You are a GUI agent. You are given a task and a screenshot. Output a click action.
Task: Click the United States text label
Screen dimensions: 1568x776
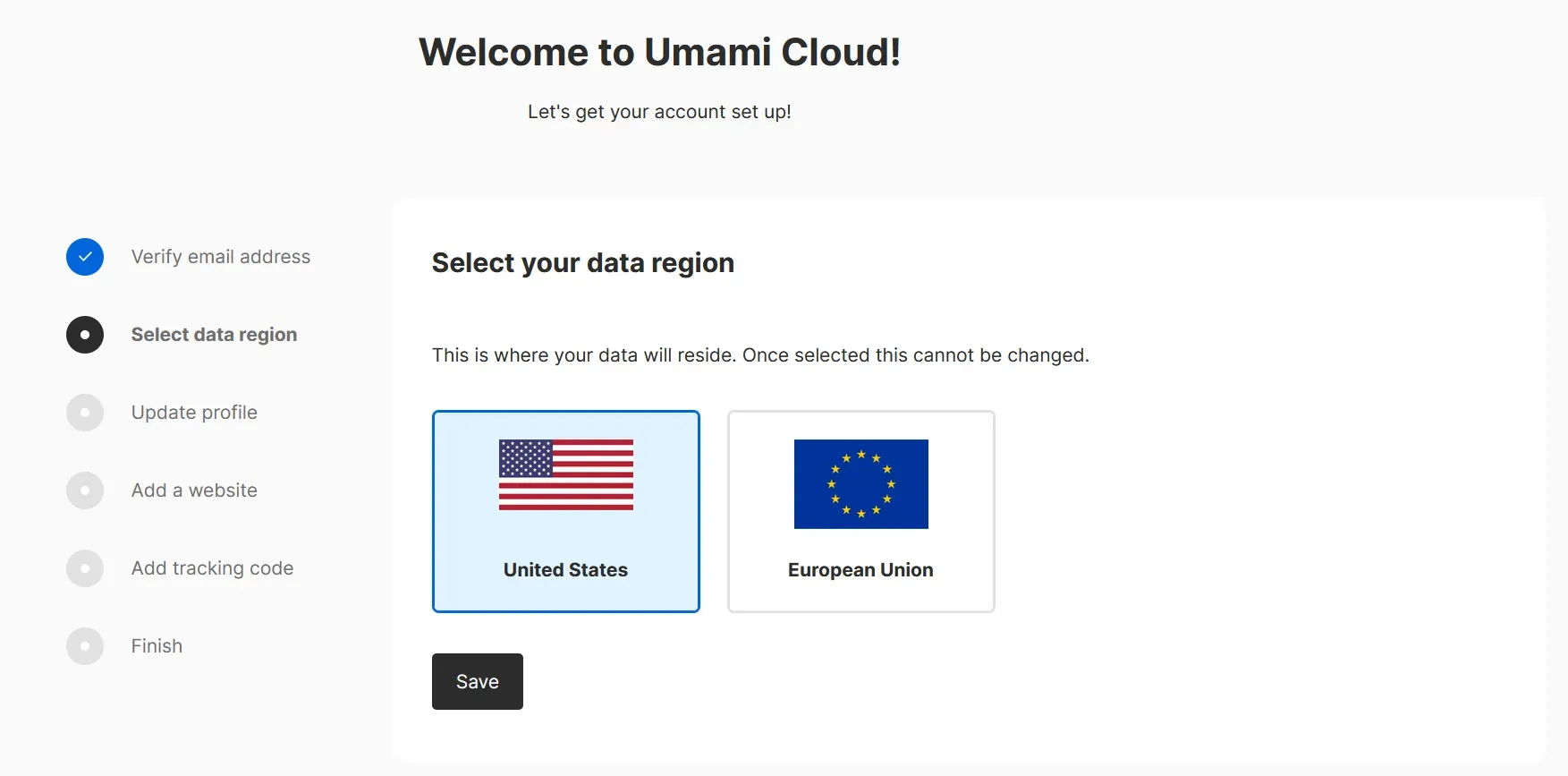pyautogui.click(x=566, y=570)
